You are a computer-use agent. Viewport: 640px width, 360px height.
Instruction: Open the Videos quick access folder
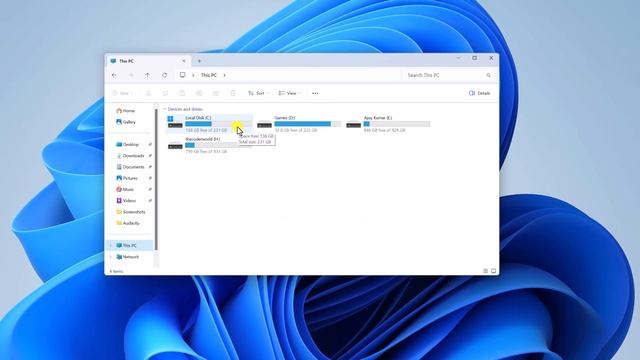(126, 200)
